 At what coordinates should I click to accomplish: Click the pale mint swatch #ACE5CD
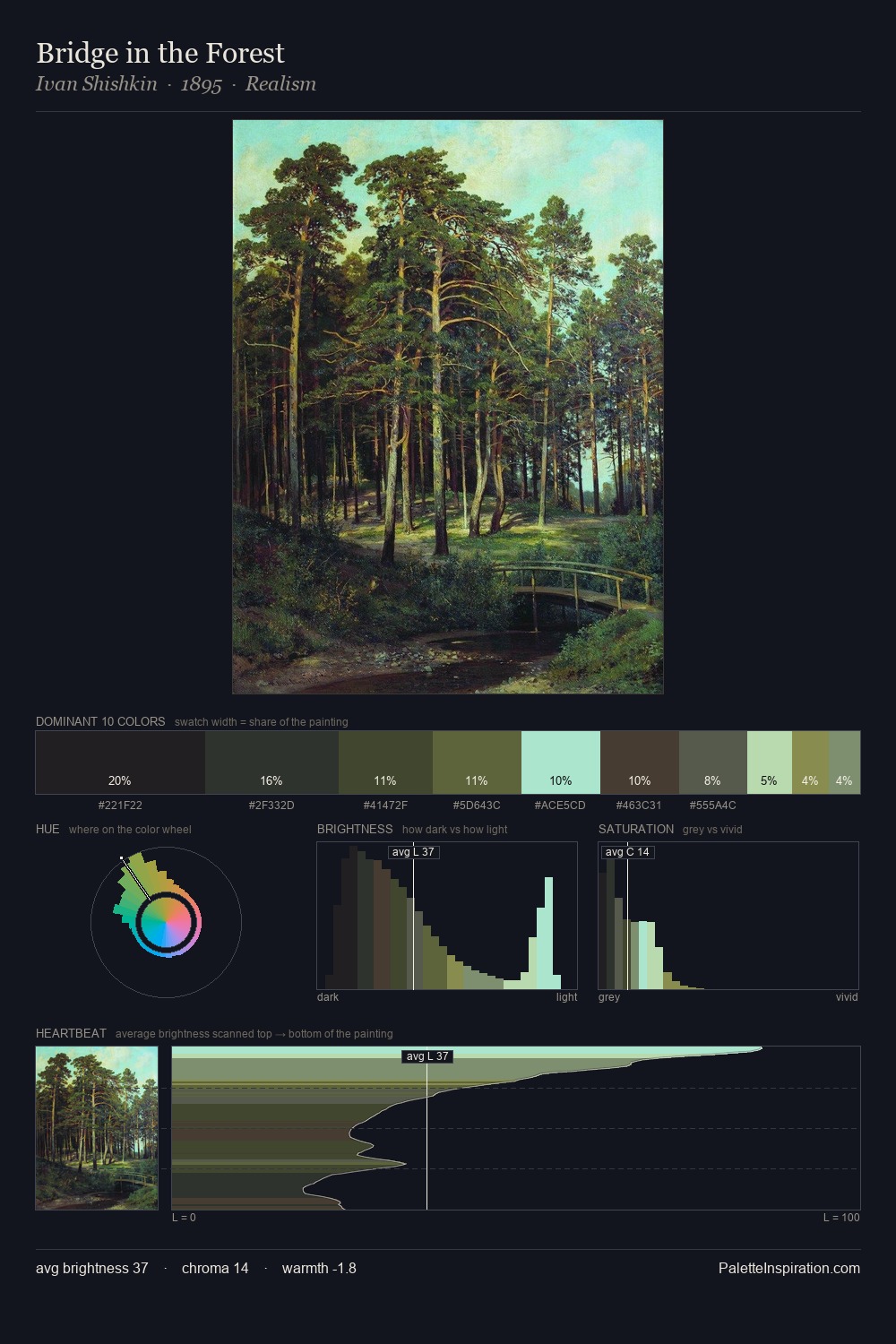[561, 762]
